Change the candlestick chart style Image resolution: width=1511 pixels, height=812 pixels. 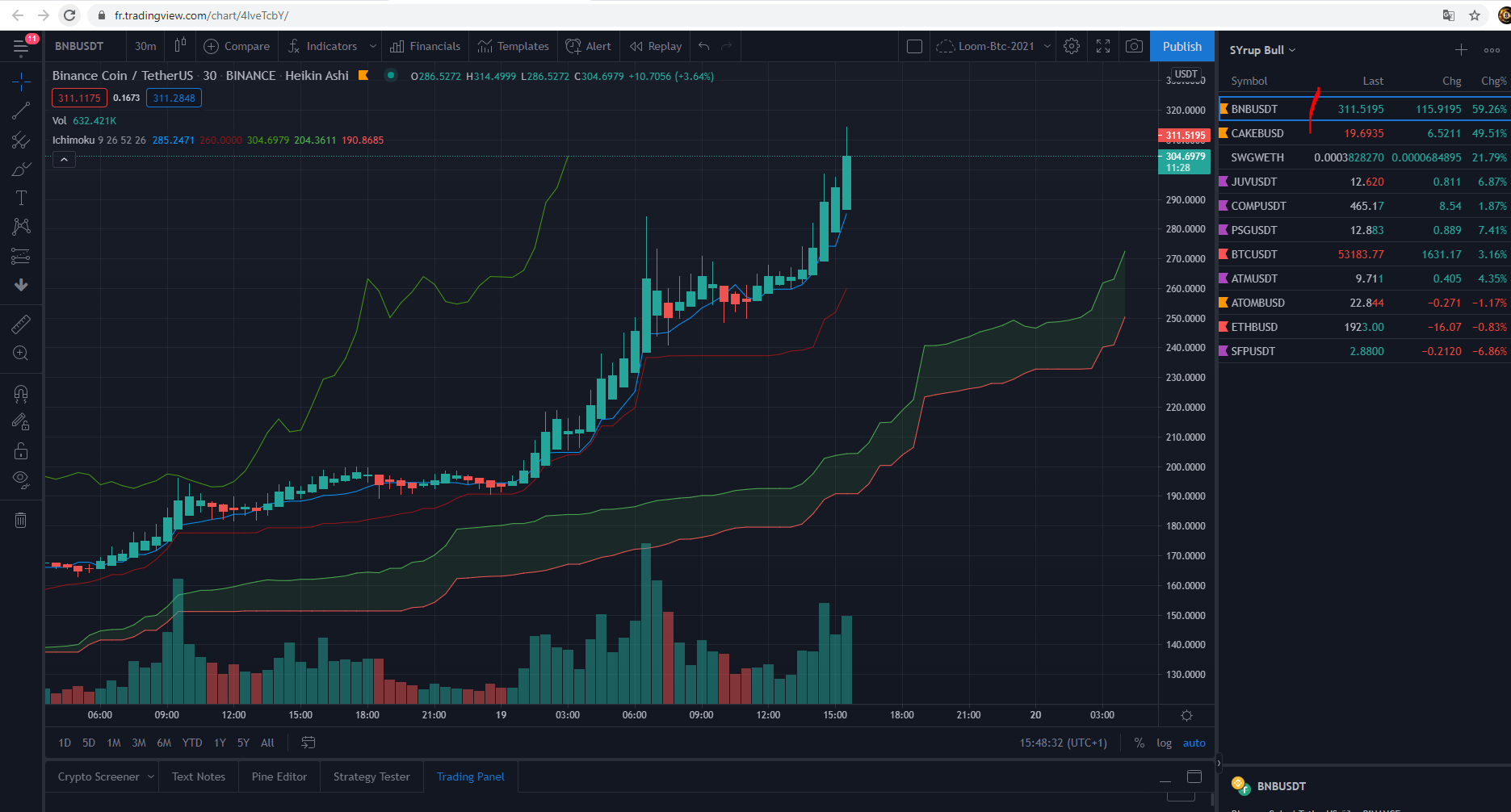180,46
